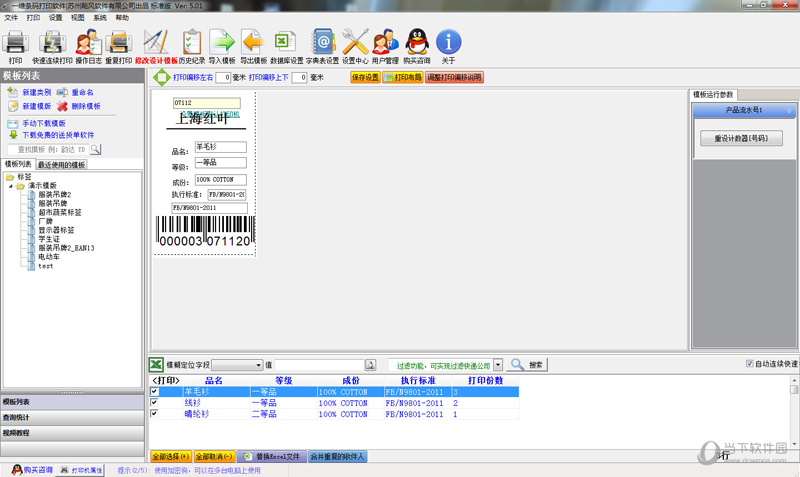The image size is (800, 477).
Task: Click 全部取消(-) deselect all button
Action: coord(214,457)
